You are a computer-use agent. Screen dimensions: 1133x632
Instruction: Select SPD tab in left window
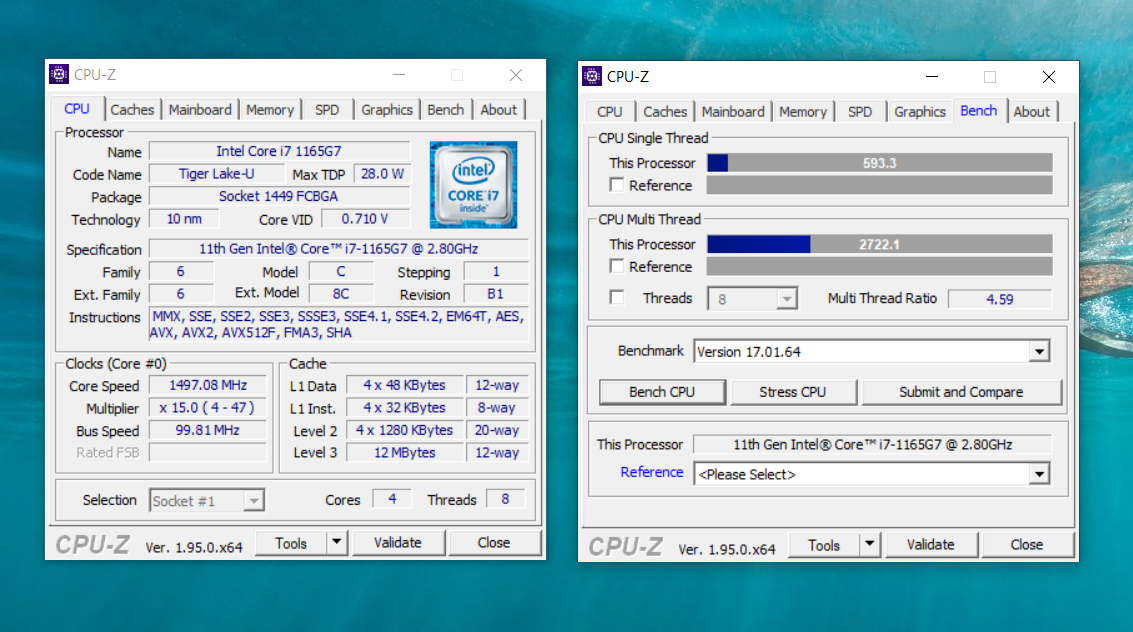[327, 110]
